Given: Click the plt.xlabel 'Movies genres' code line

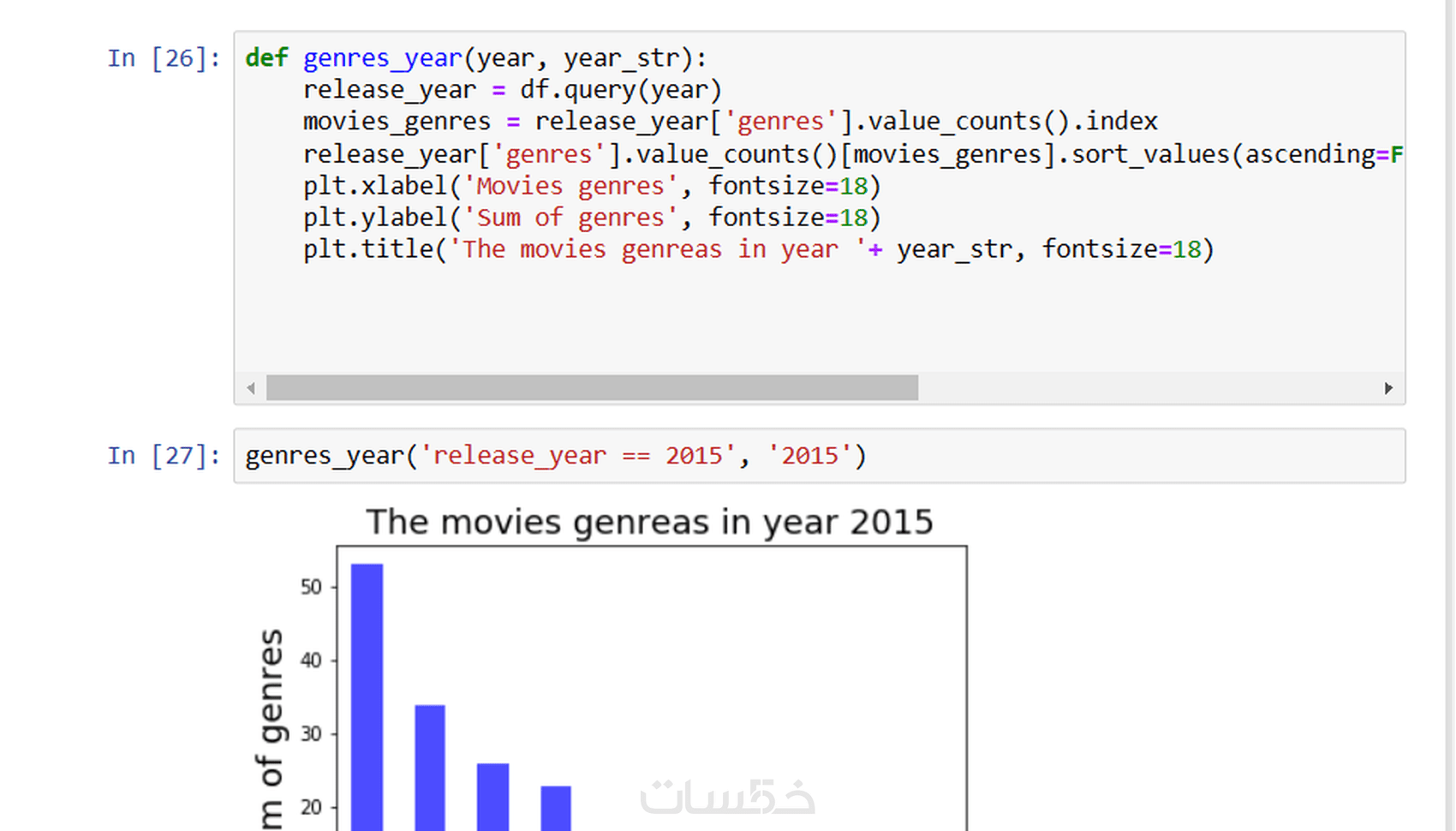Looking at the screenshot, I should click(592, 186).
